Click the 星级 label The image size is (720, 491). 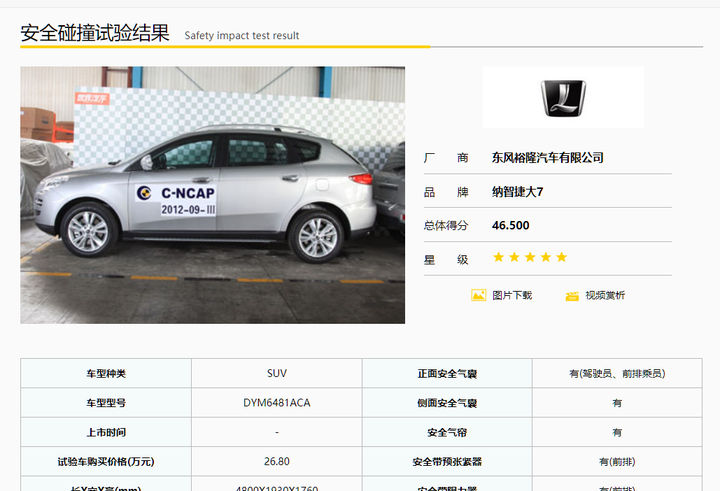pos(446,260)
